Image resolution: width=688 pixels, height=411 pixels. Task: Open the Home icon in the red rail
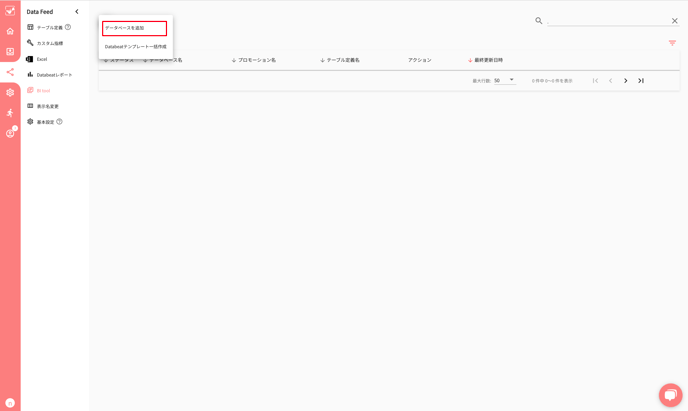point(10,31)
